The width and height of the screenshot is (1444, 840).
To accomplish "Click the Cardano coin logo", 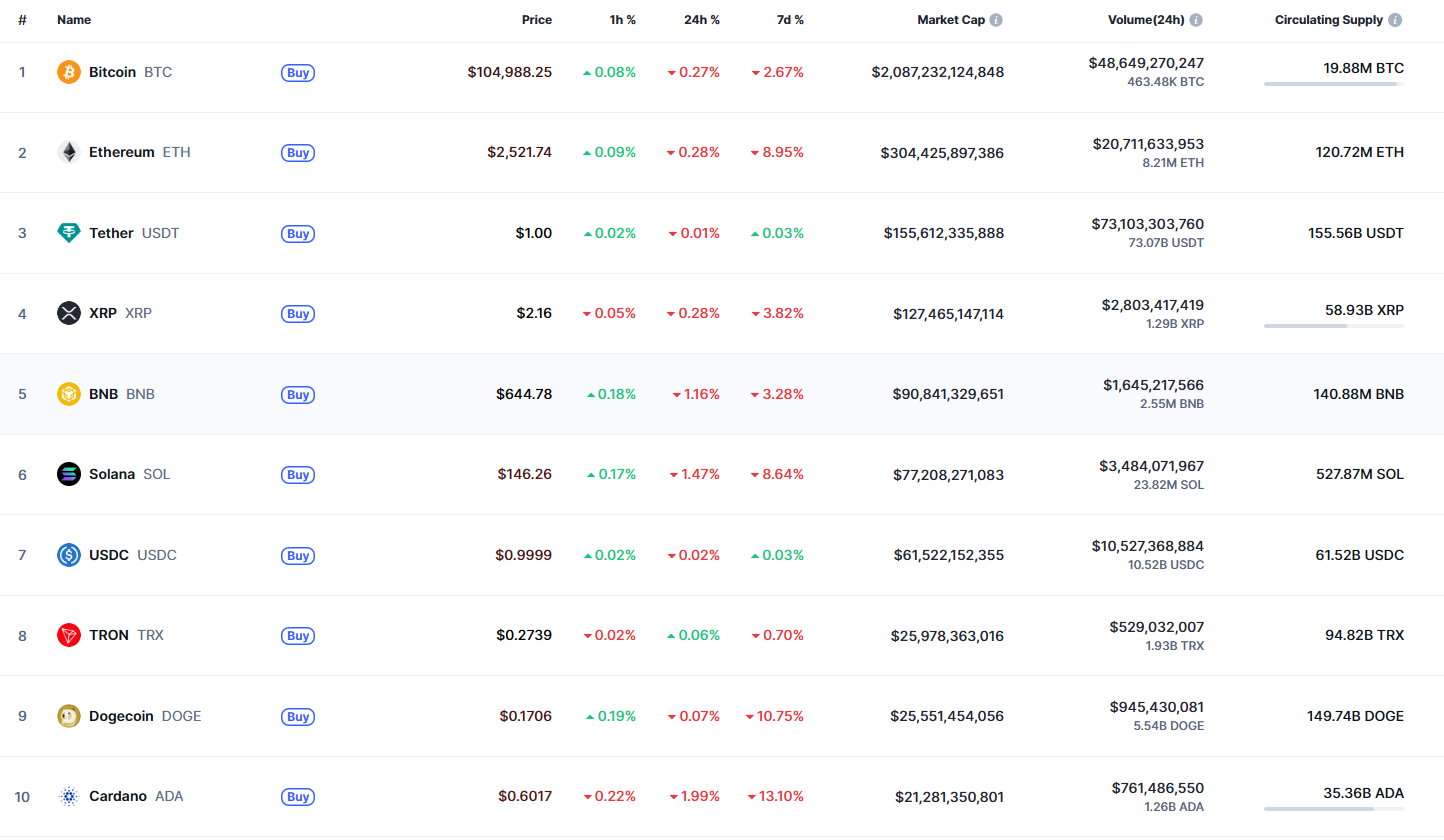I will click(69, 796).
